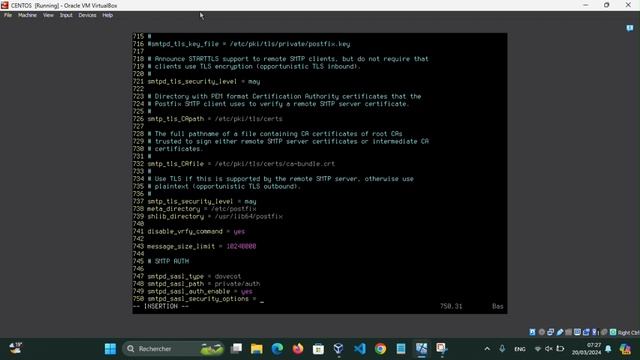Viewport: 640px width, 360px height.
Task: Open the Windows Start menu
Action: pyautogui.click(x=110, y=349)
